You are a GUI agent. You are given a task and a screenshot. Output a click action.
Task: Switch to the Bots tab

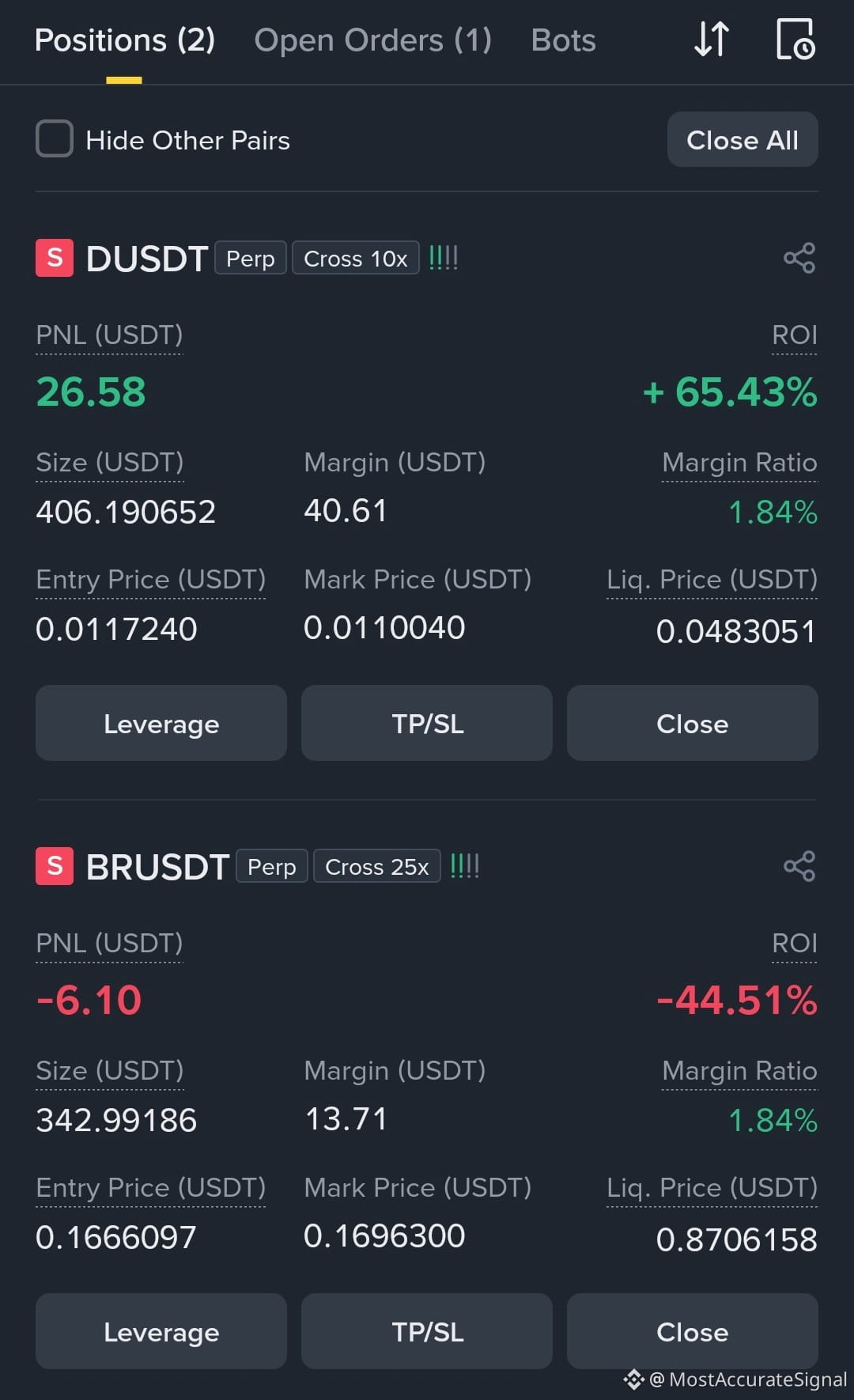coord(563,40)
